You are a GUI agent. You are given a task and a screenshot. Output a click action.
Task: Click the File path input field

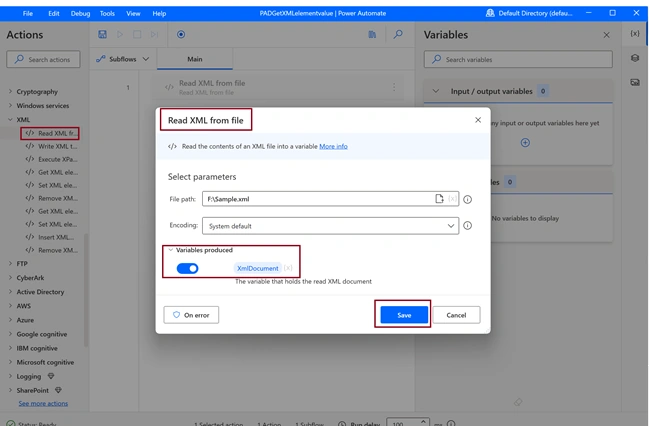319,199
